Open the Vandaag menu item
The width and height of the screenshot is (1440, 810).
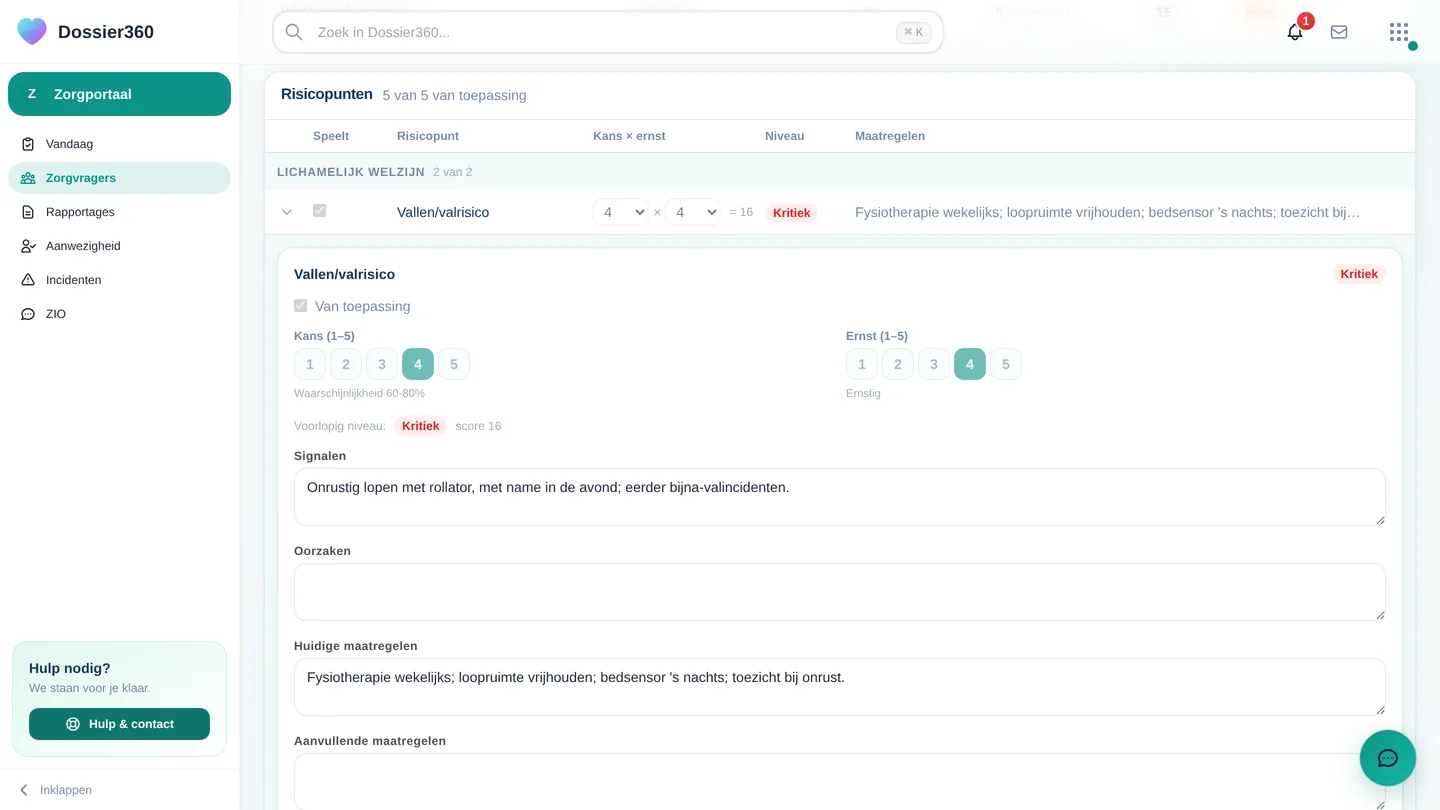click(x=119, y=144)
